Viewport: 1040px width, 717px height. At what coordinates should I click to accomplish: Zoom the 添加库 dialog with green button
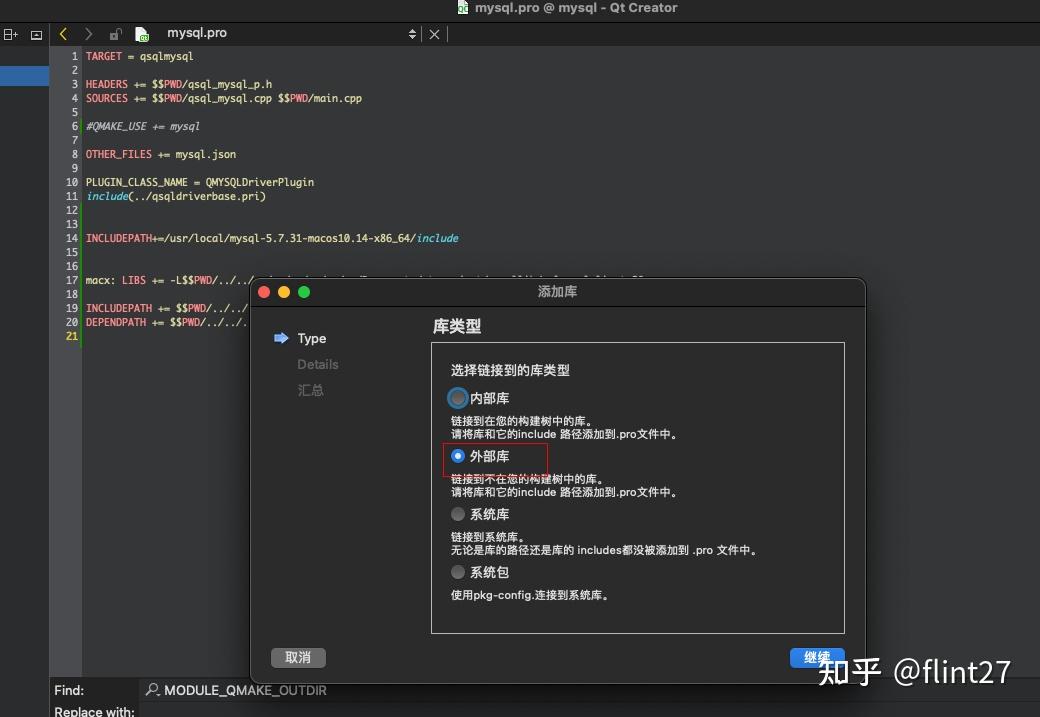point(304,292)
